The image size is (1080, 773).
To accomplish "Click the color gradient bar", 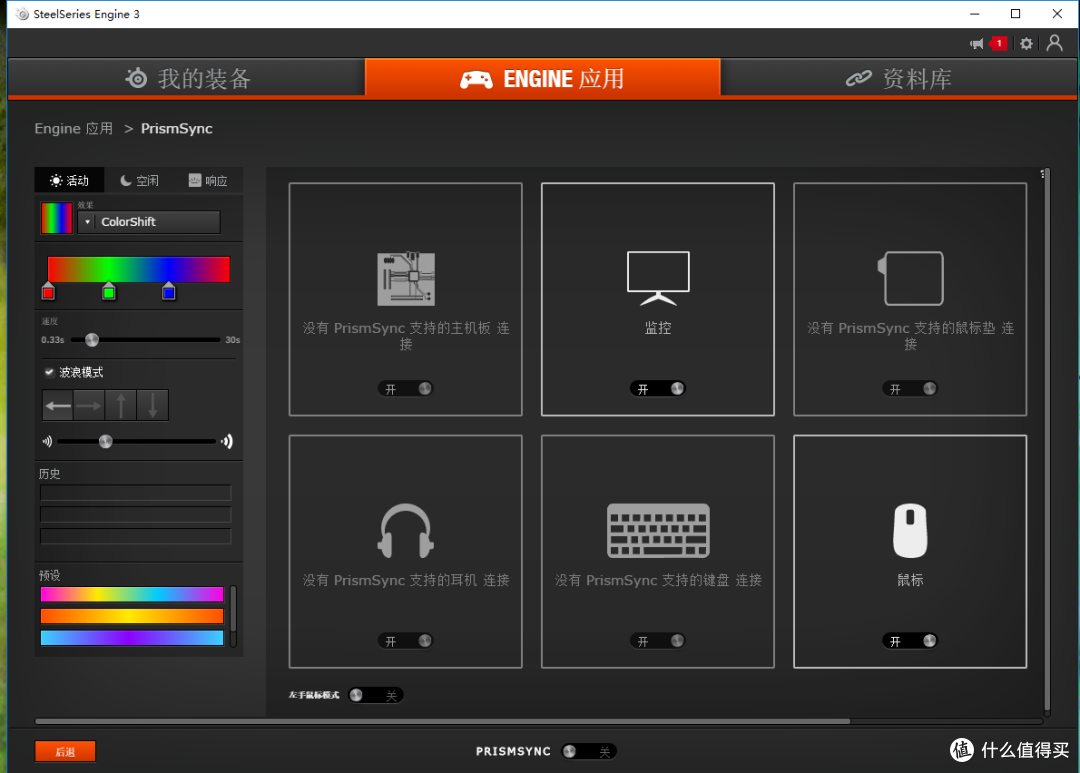I will 138,269.
